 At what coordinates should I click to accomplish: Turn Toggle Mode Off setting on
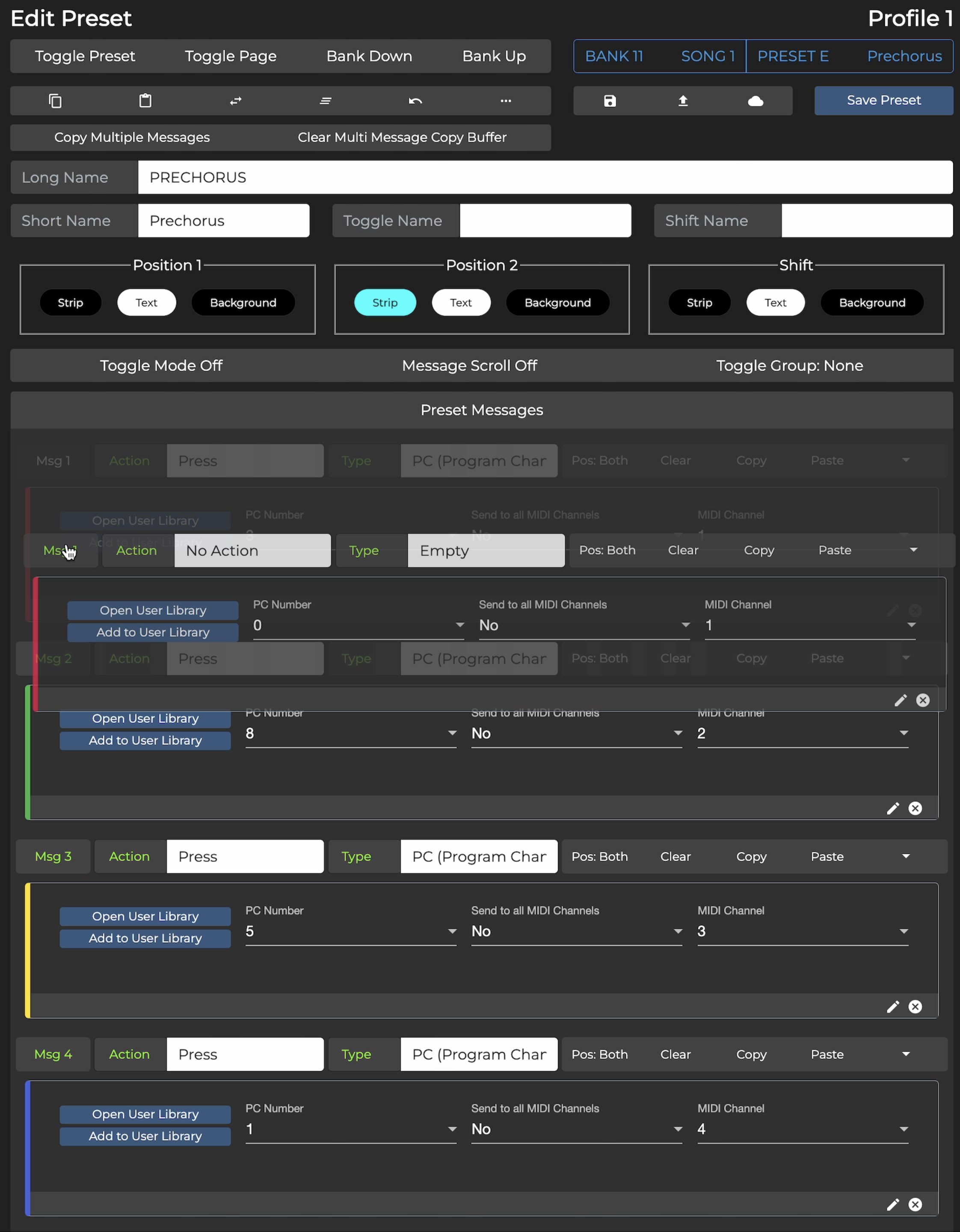(161, 366)
